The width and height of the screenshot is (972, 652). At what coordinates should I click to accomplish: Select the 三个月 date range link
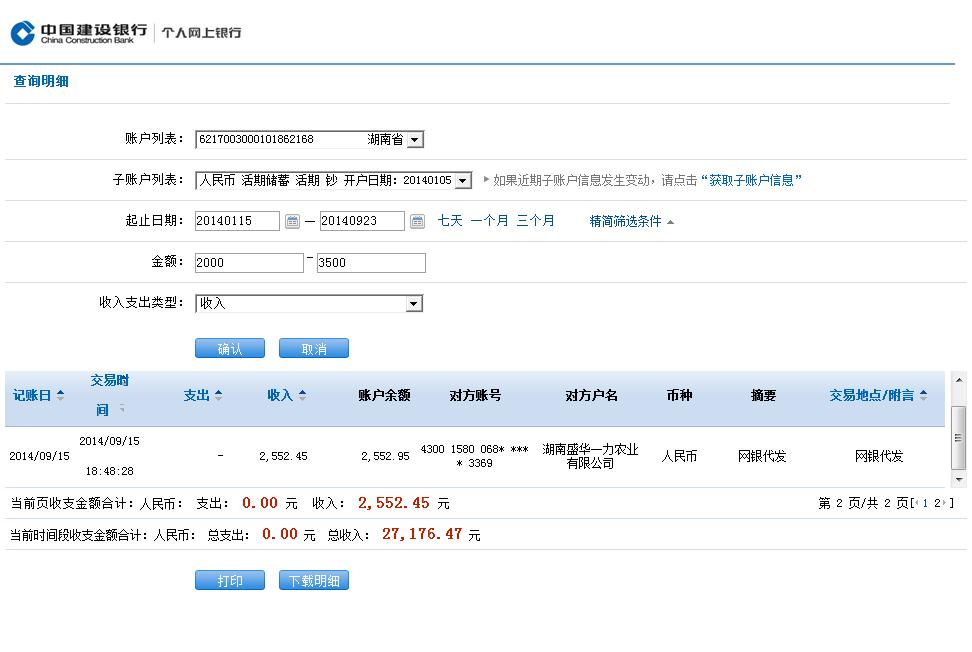[x=536, y=221]
